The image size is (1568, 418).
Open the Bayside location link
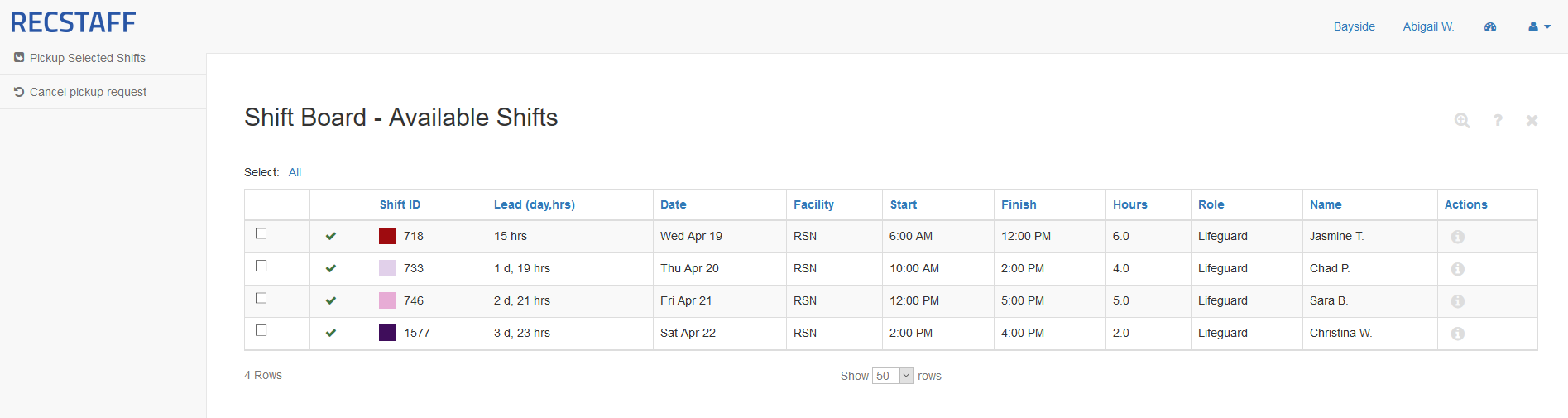coord(1354,26)
